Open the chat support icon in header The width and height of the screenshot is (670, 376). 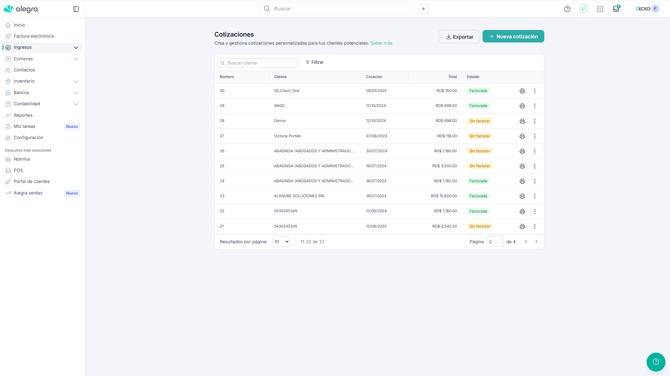click(583, 9)
